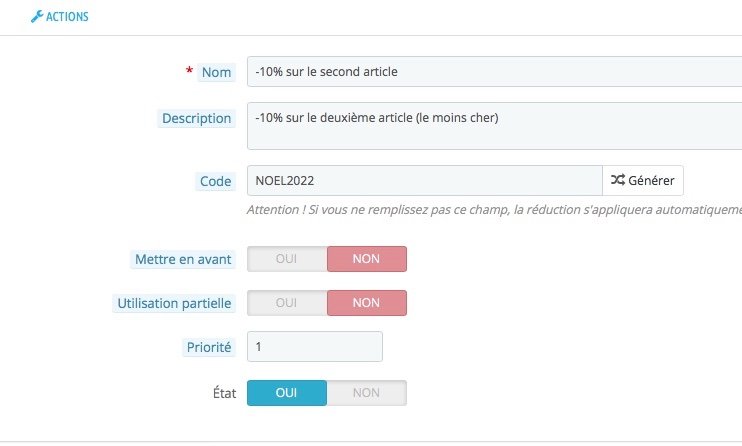Screen dimensions: 742x446
Task: Set Mettre en avant to OUI
Action: point(287,259)
